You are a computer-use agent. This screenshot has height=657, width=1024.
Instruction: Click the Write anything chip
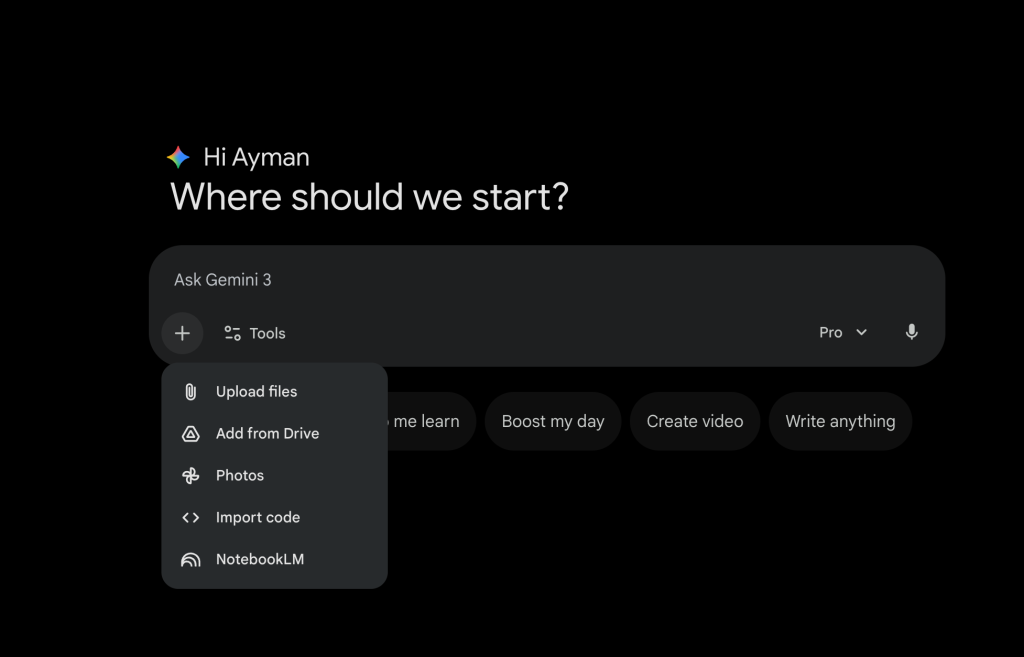[840, 421]
